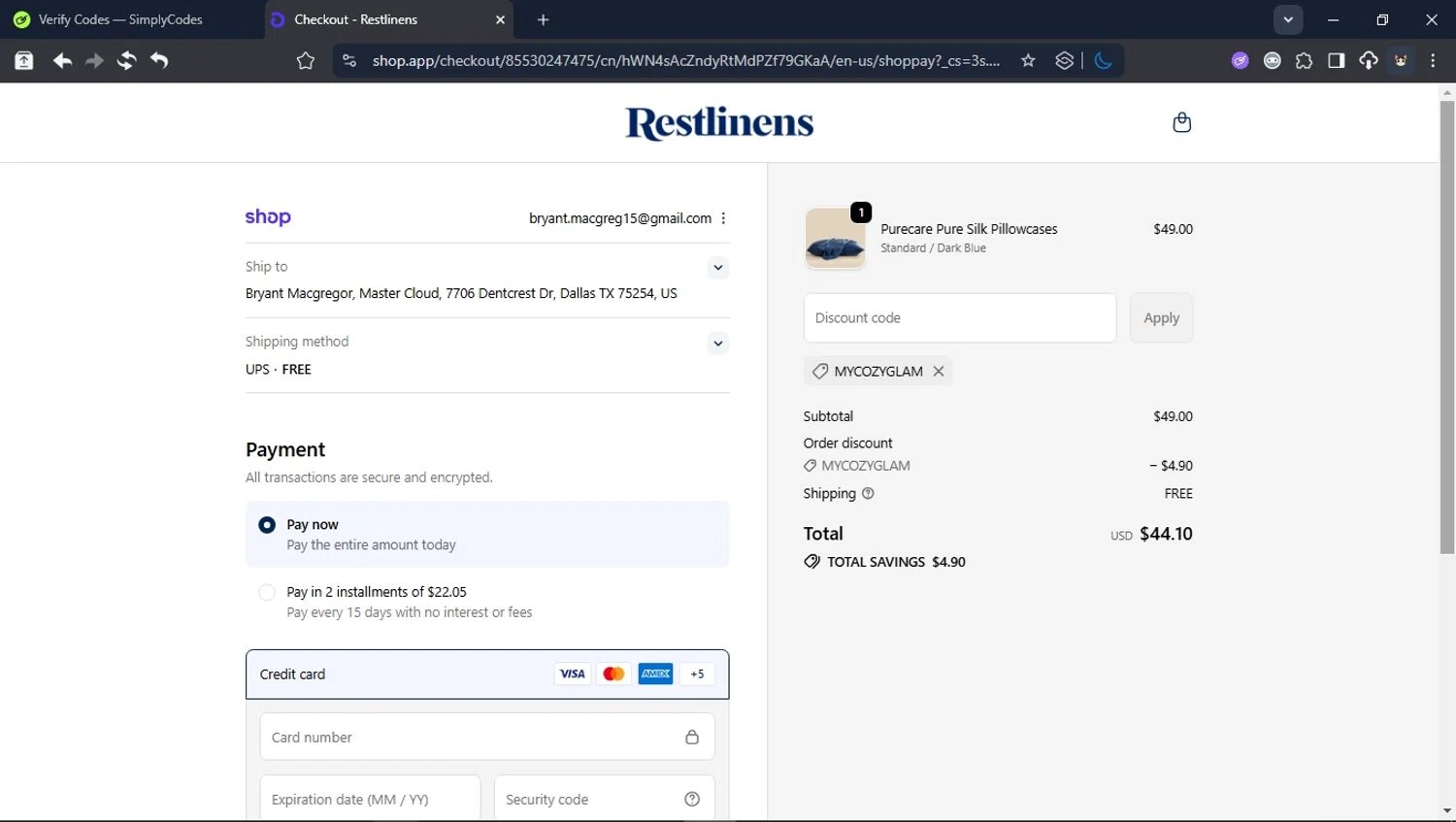Click the undo-style curved arrow toolbar icon

click(159, 60)
